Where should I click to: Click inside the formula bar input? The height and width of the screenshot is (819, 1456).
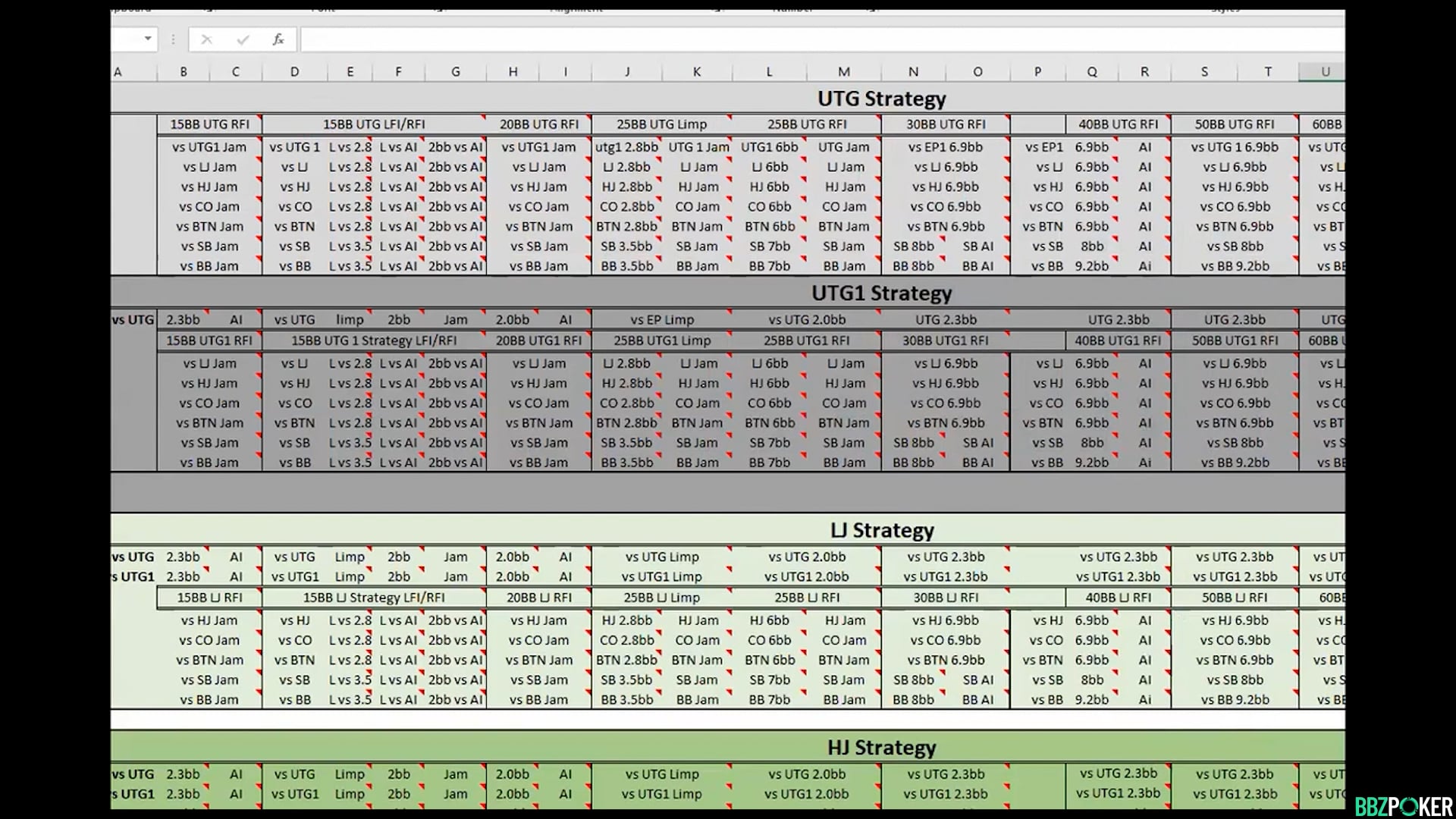[758, 39]
